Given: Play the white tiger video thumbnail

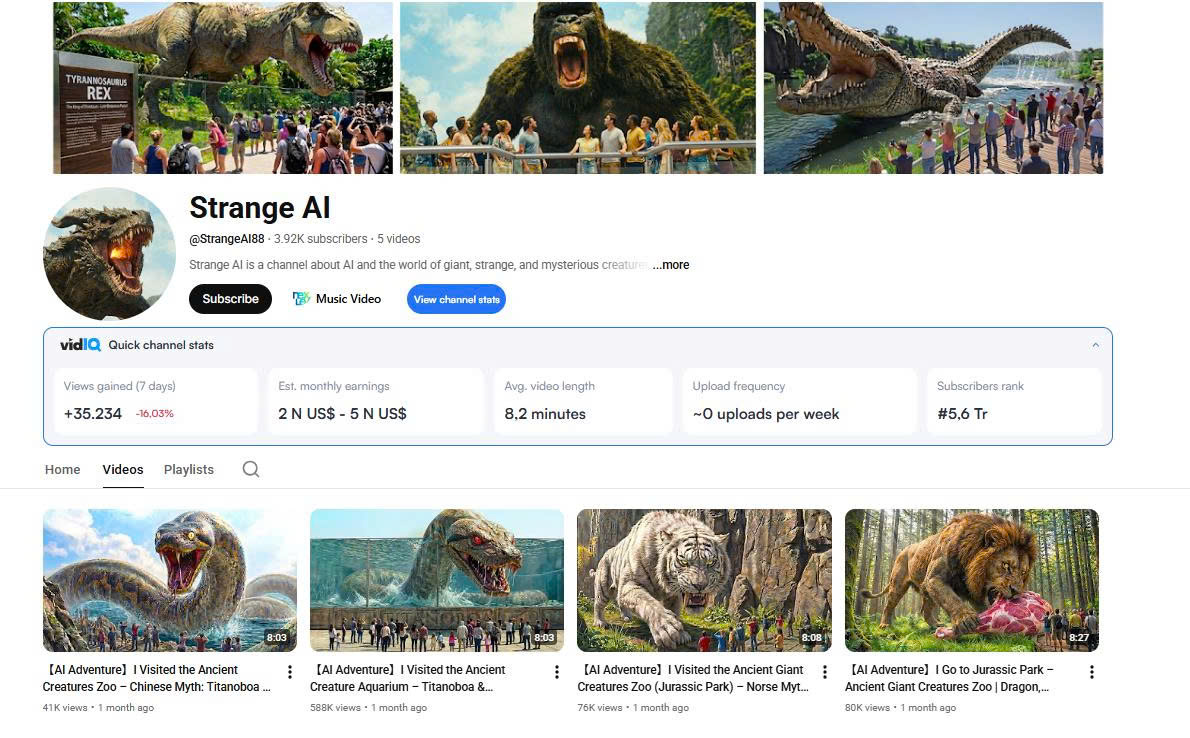Looking at the screenshot, I should (704, 580).
